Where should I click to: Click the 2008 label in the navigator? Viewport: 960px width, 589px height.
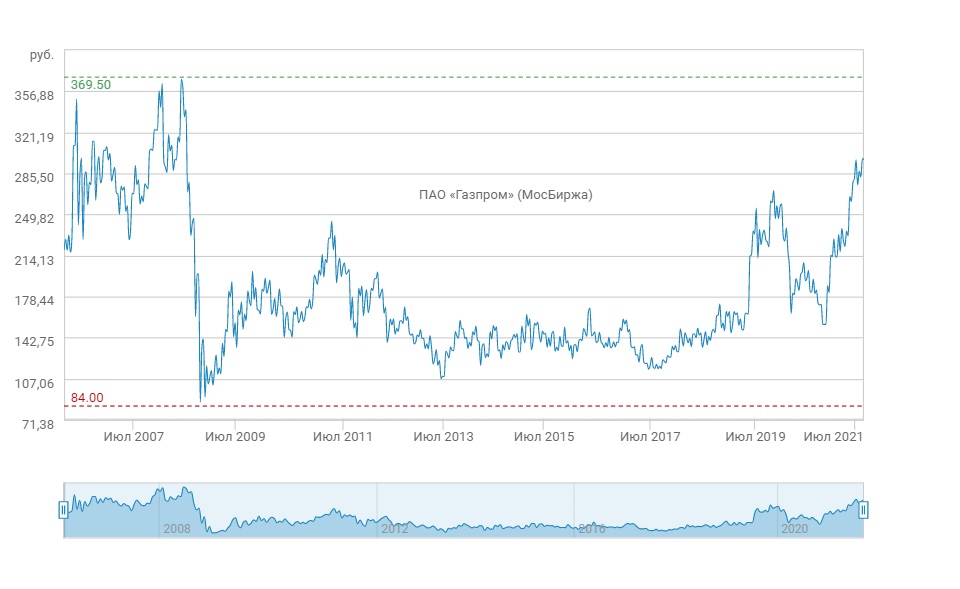click(175, 528)
